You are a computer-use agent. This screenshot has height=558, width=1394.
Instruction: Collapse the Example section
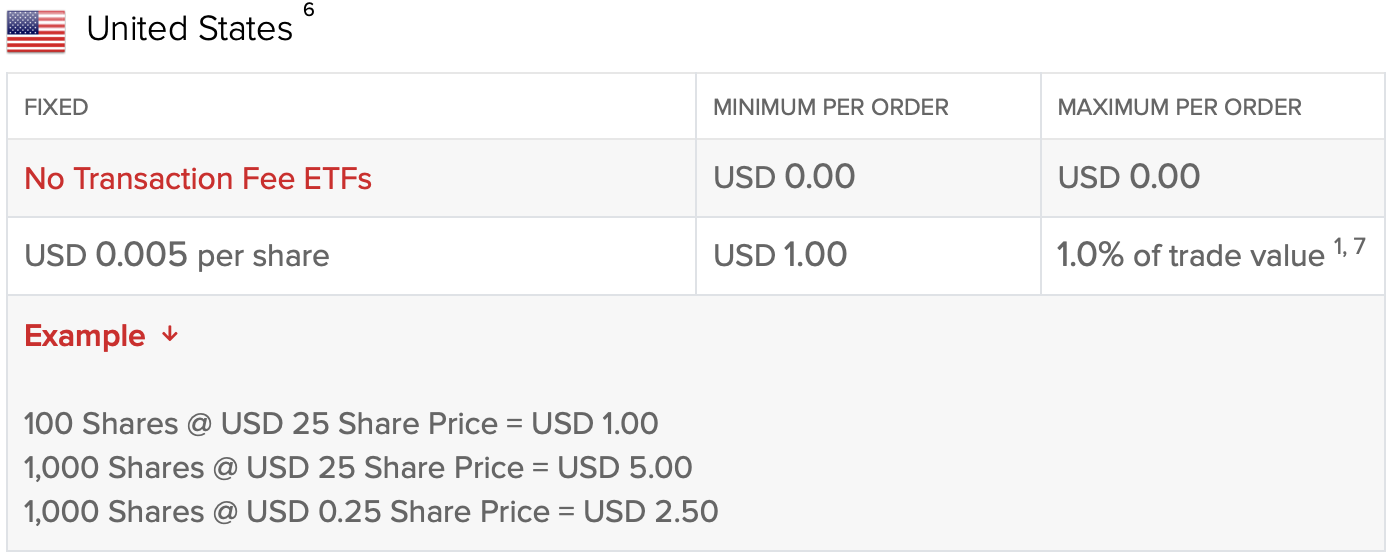[85, 336]
